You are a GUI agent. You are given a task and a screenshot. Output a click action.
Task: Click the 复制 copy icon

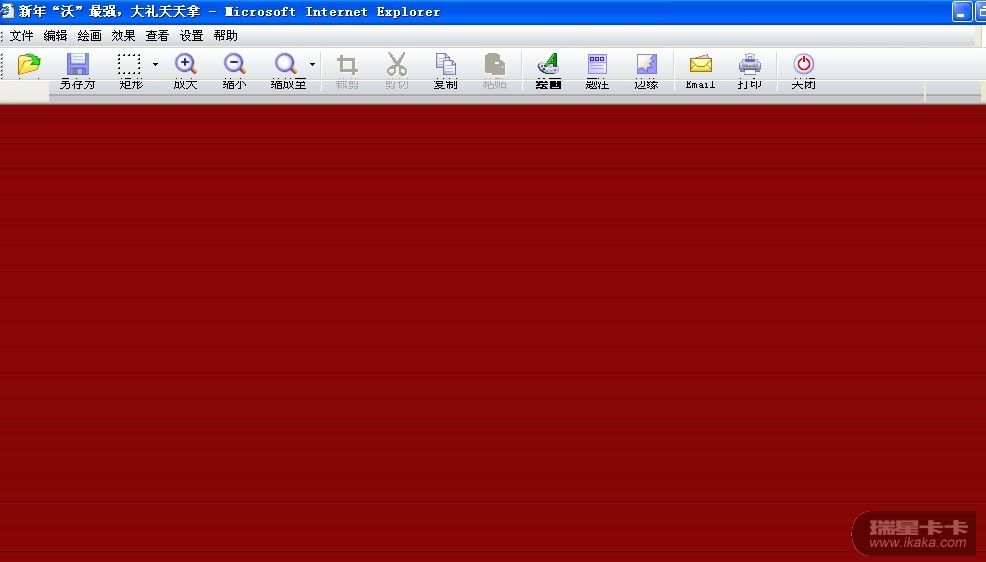pyautogui.click(x=446, y=64)
